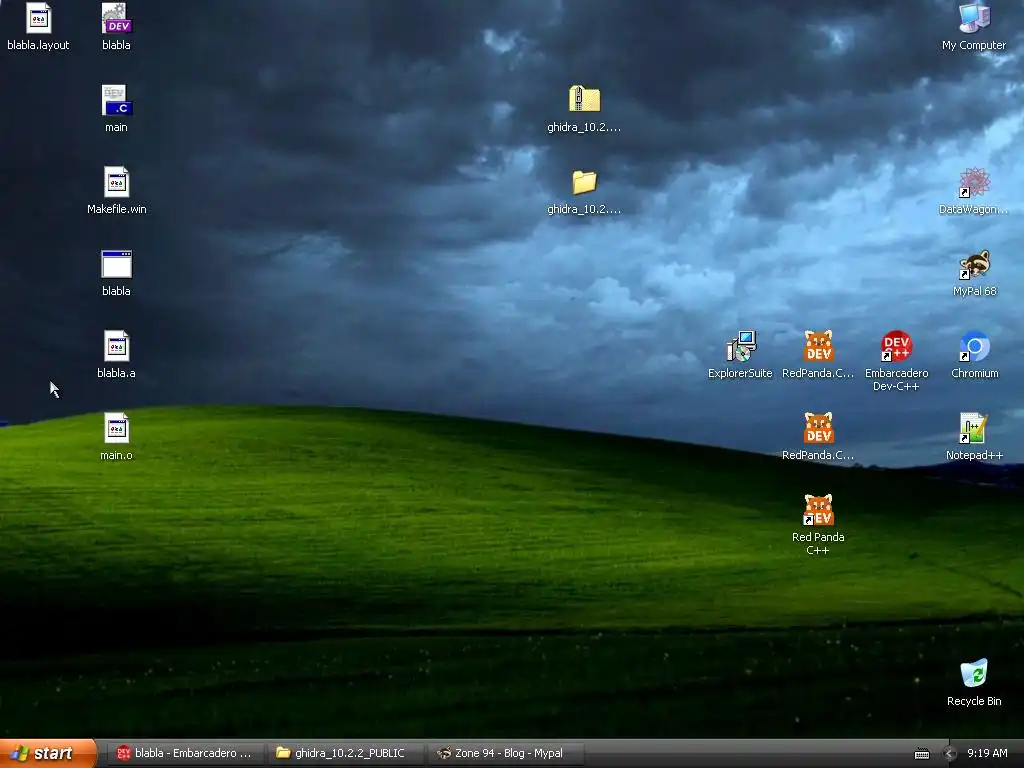Select the Notepad++ shortcut icon
This screenshot has height=768, width=1024.
tap(974, 428)
